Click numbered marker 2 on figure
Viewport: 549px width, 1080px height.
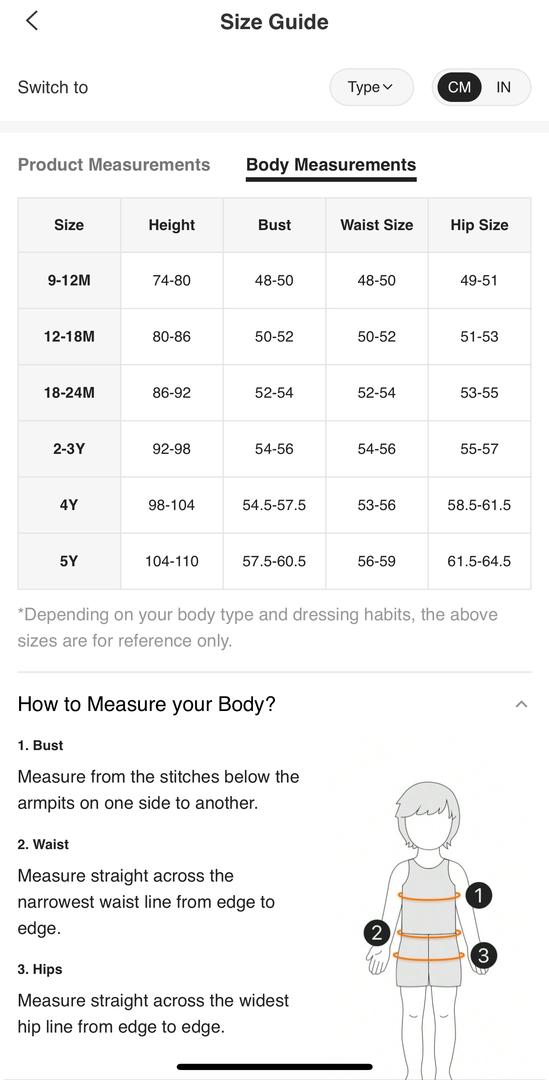[376, 933]
